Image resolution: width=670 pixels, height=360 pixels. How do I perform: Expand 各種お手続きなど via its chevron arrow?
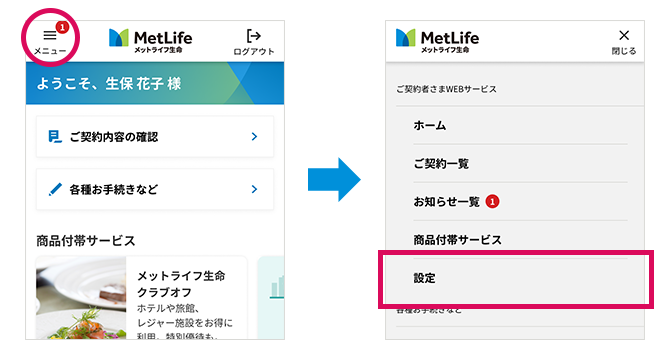(x=254, y=189)
